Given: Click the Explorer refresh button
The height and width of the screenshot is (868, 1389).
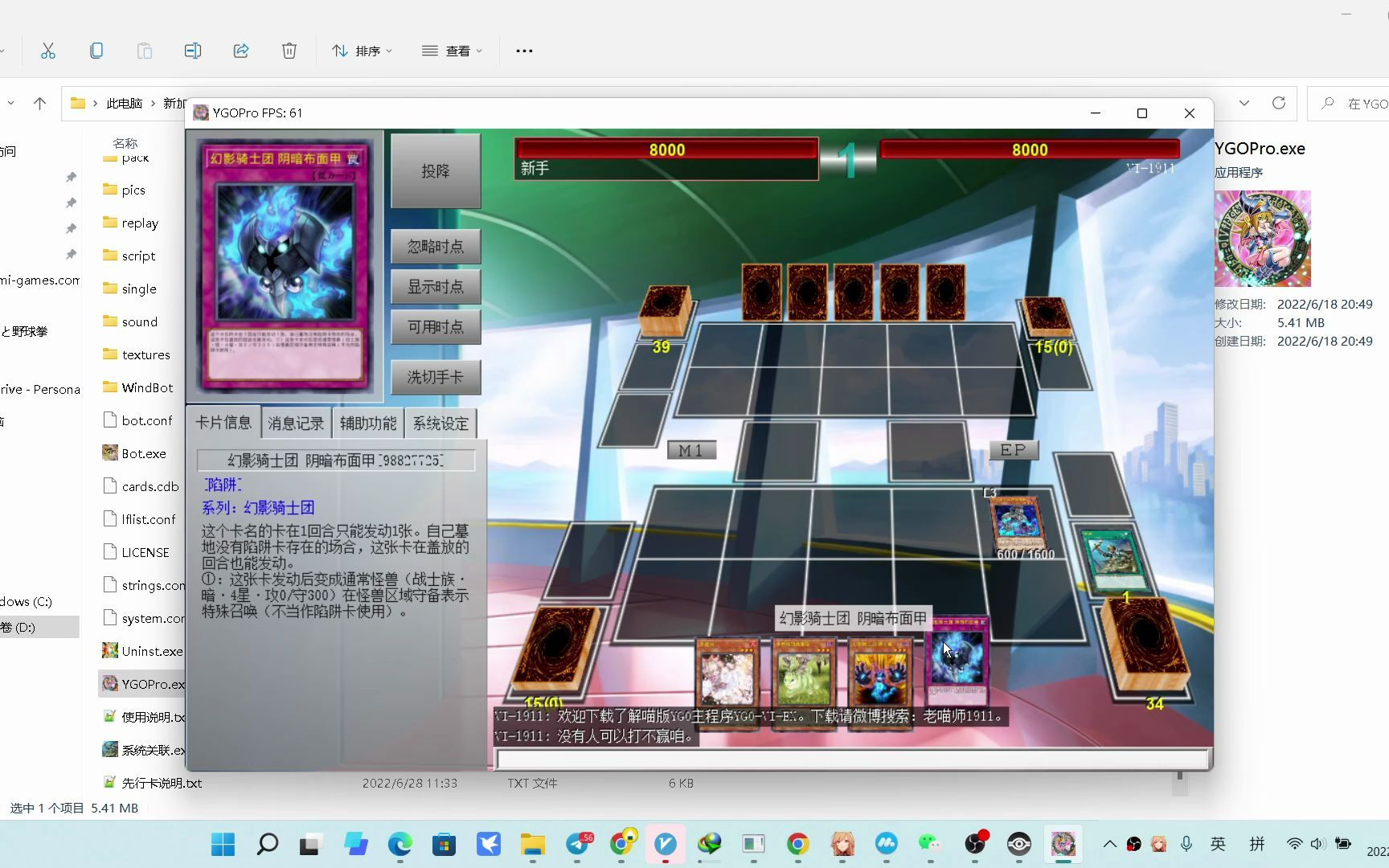Looking at the screenshot, I should [1279, 103].
